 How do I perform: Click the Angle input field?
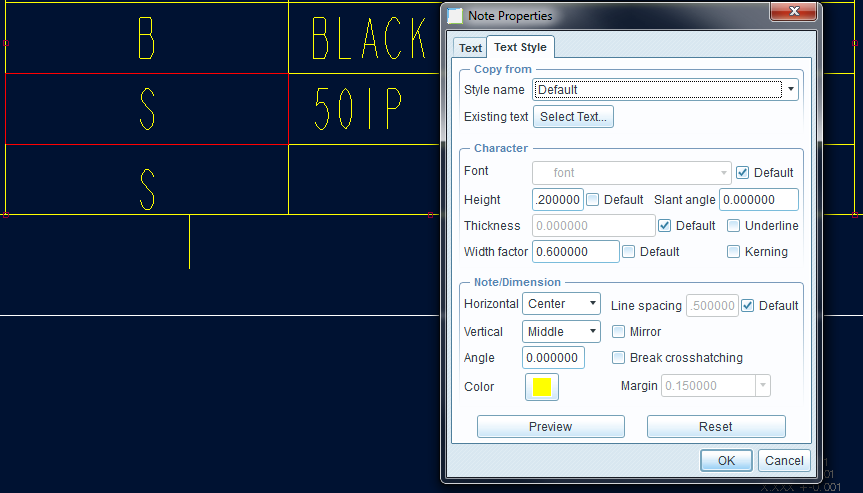point(553,358)
